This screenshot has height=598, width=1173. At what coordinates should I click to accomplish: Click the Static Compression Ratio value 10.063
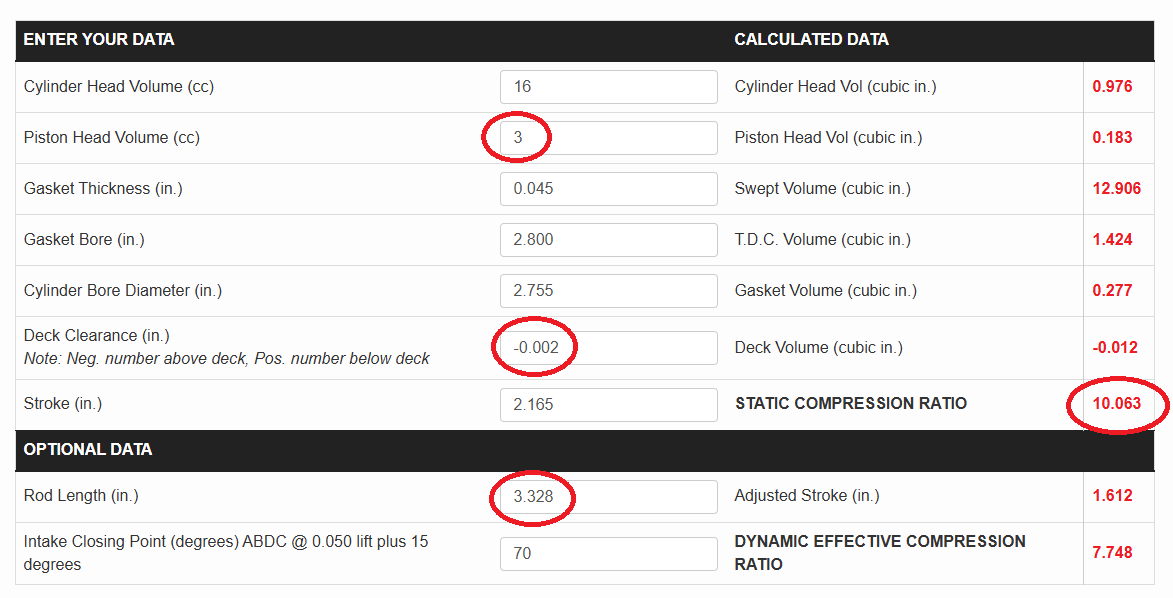pyautogui.click(x=1116, y=405)
